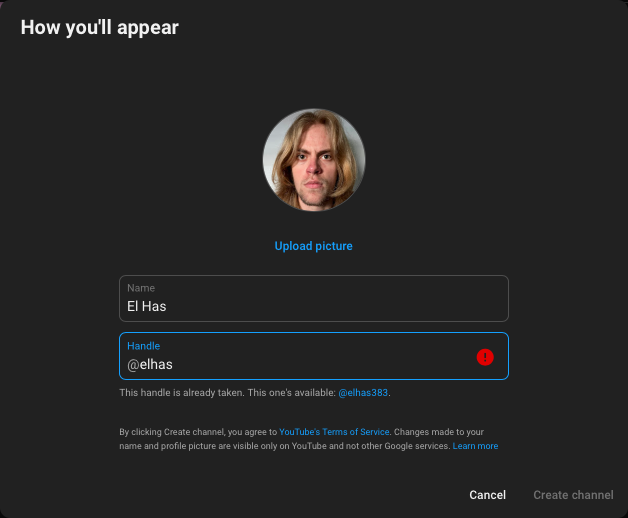Click the Create channel button
This screenshot has height=518, width=628.
(x=573, y=495)
